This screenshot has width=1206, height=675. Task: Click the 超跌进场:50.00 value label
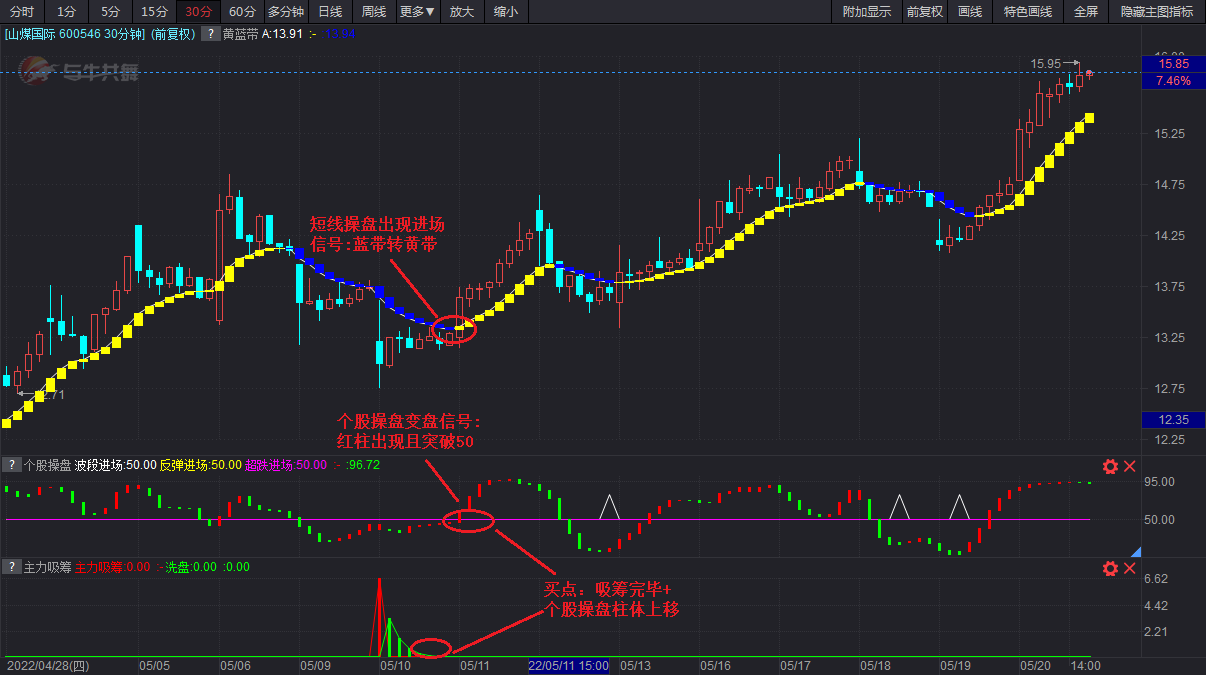[286, 465]
